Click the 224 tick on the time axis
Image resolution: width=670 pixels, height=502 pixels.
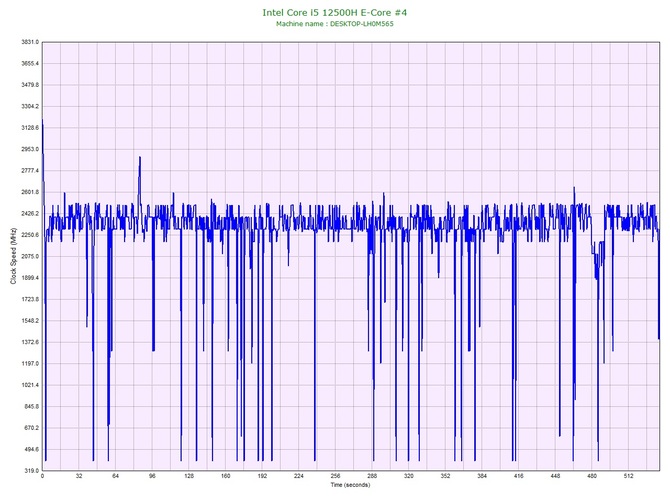pyautogui.click(x=299, y=476)
